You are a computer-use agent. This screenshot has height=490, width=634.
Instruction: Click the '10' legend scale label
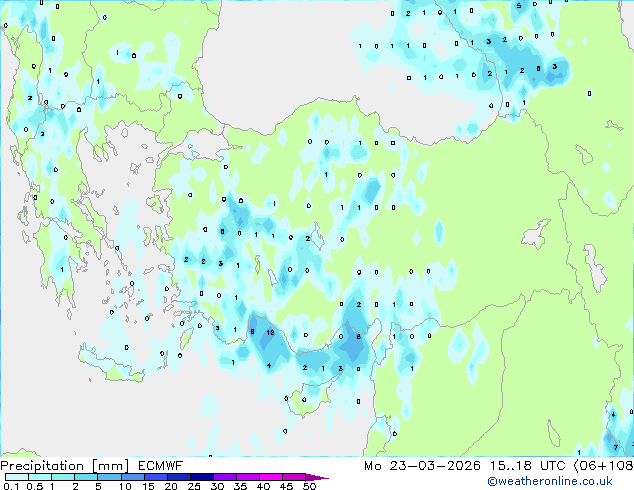125,486
